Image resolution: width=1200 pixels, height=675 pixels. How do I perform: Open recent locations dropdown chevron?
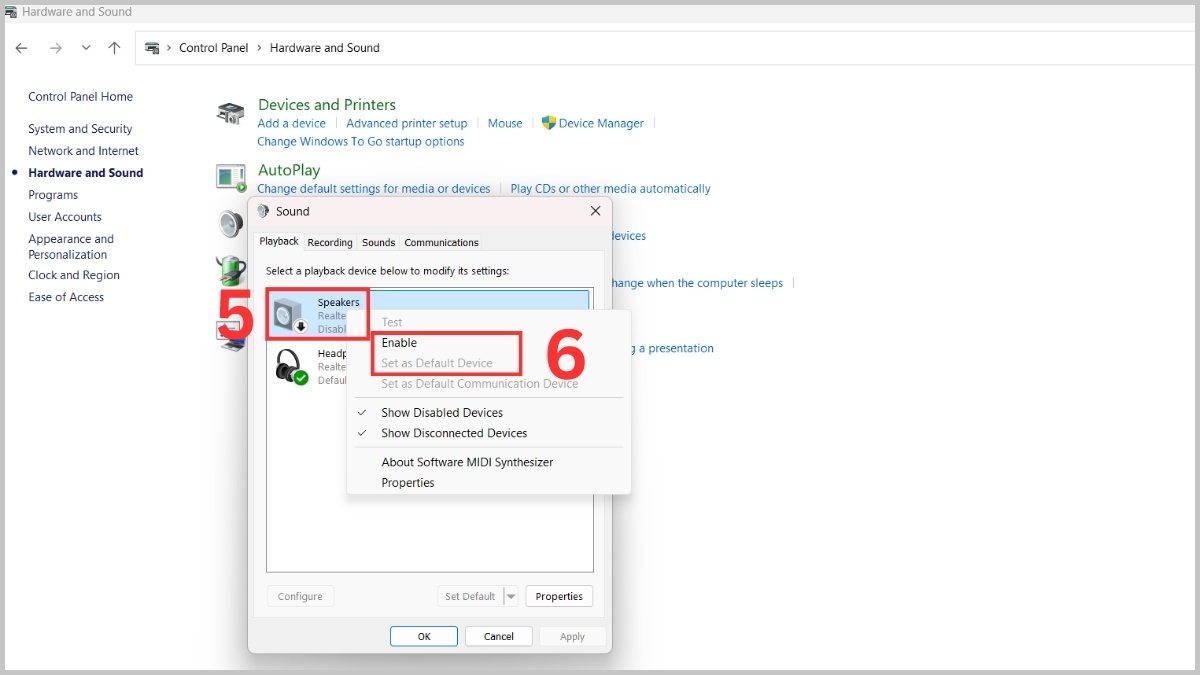[x=86, y=48]
